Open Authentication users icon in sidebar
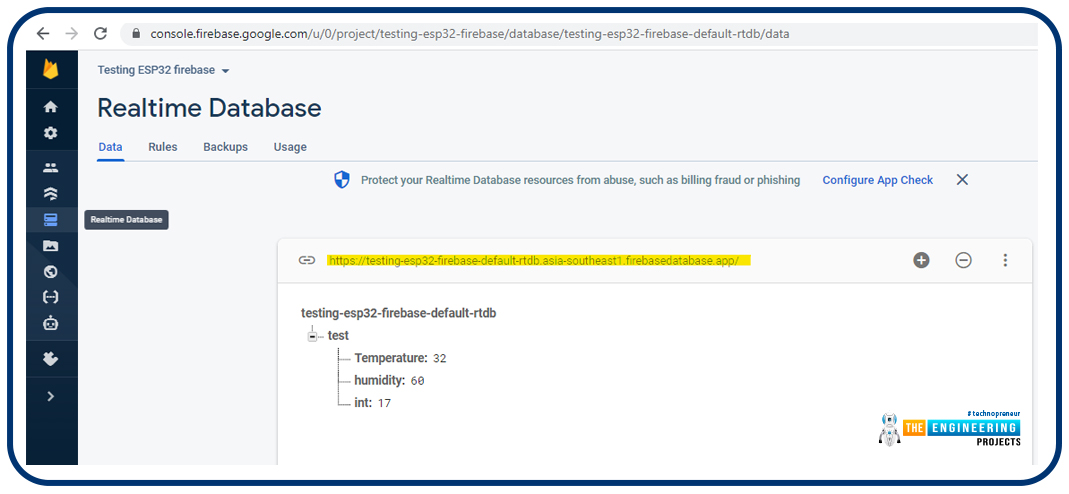 tap(51, 168)
